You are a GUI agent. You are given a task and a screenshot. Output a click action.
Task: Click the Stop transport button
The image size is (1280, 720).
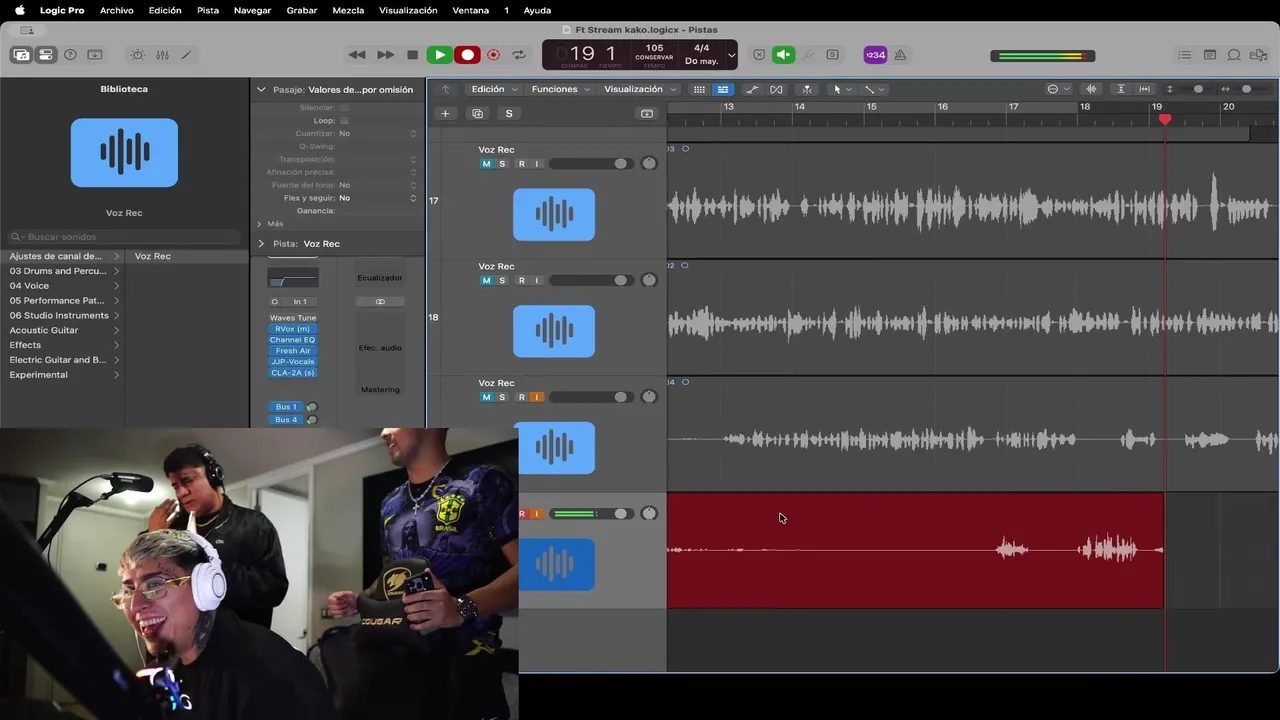click(x=412, y=55)
